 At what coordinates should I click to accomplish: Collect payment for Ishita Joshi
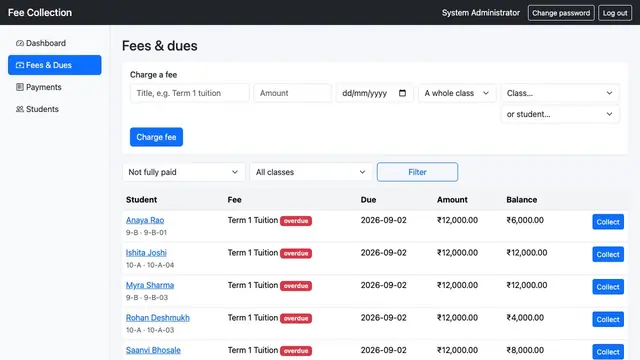click(608, 254)
